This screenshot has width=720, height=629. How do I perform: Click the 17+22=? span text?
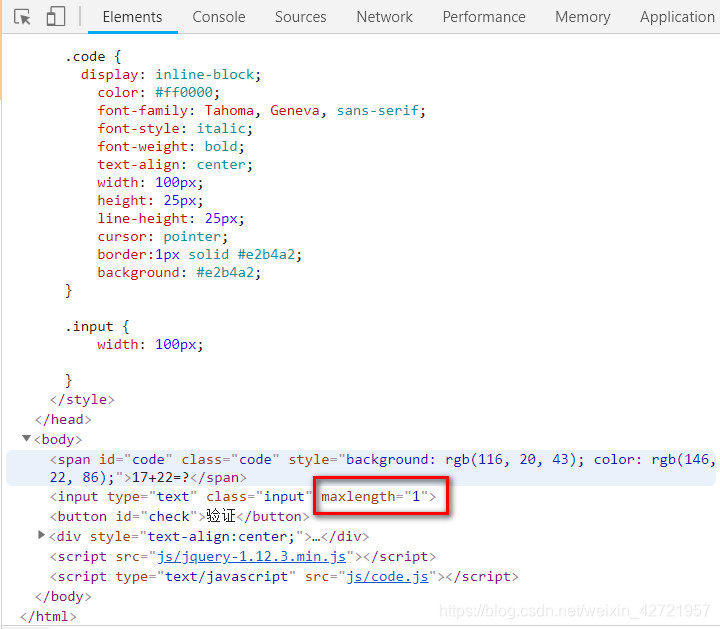161,477
